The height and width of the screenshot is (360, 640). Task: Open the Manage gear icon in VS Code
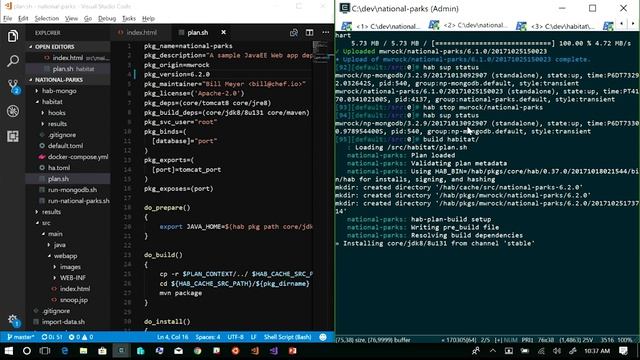click(13, 321)
